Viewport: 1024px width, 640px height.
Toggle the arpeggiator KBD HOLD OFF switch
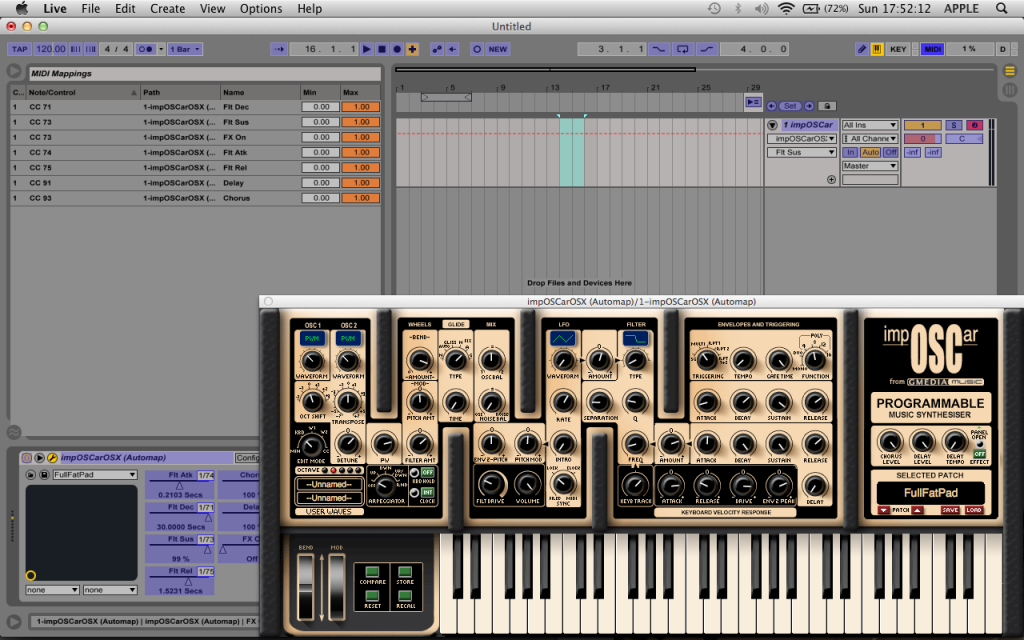tap(427, 472)
